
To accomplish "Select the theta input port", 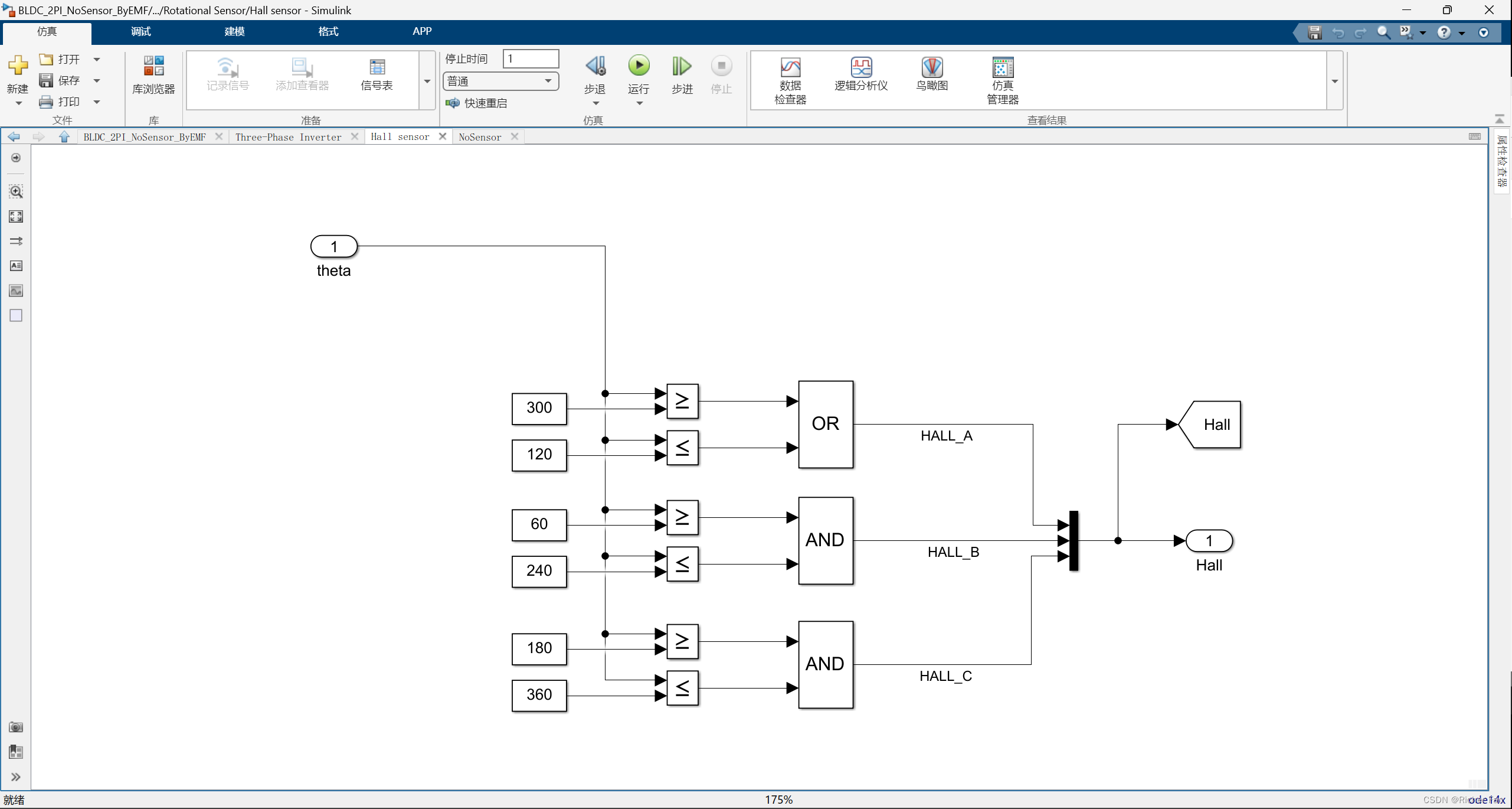I will pyautogui.click(x=334, y=246).
